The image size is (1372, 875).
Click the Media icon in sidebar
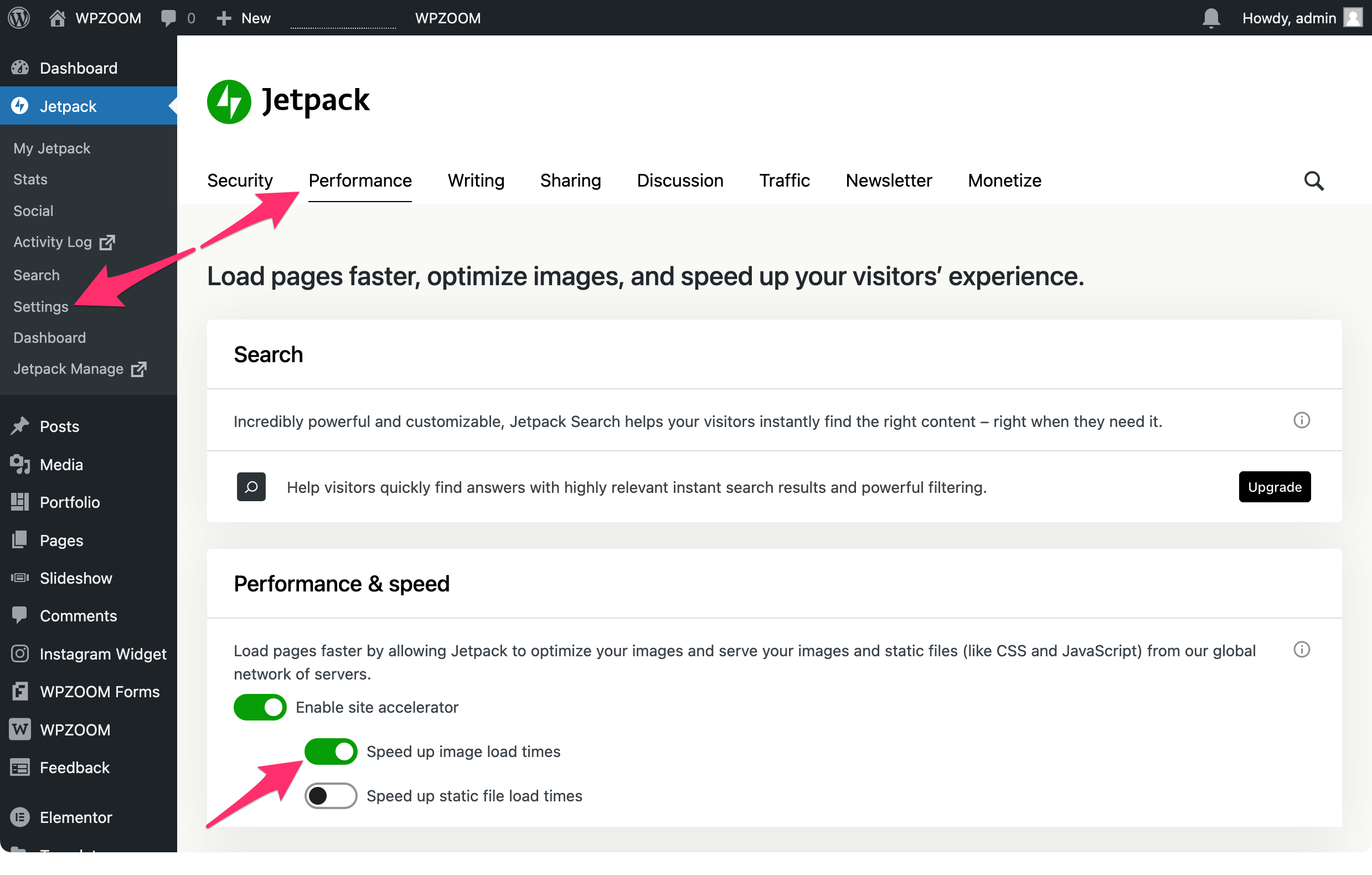(20, 464)
